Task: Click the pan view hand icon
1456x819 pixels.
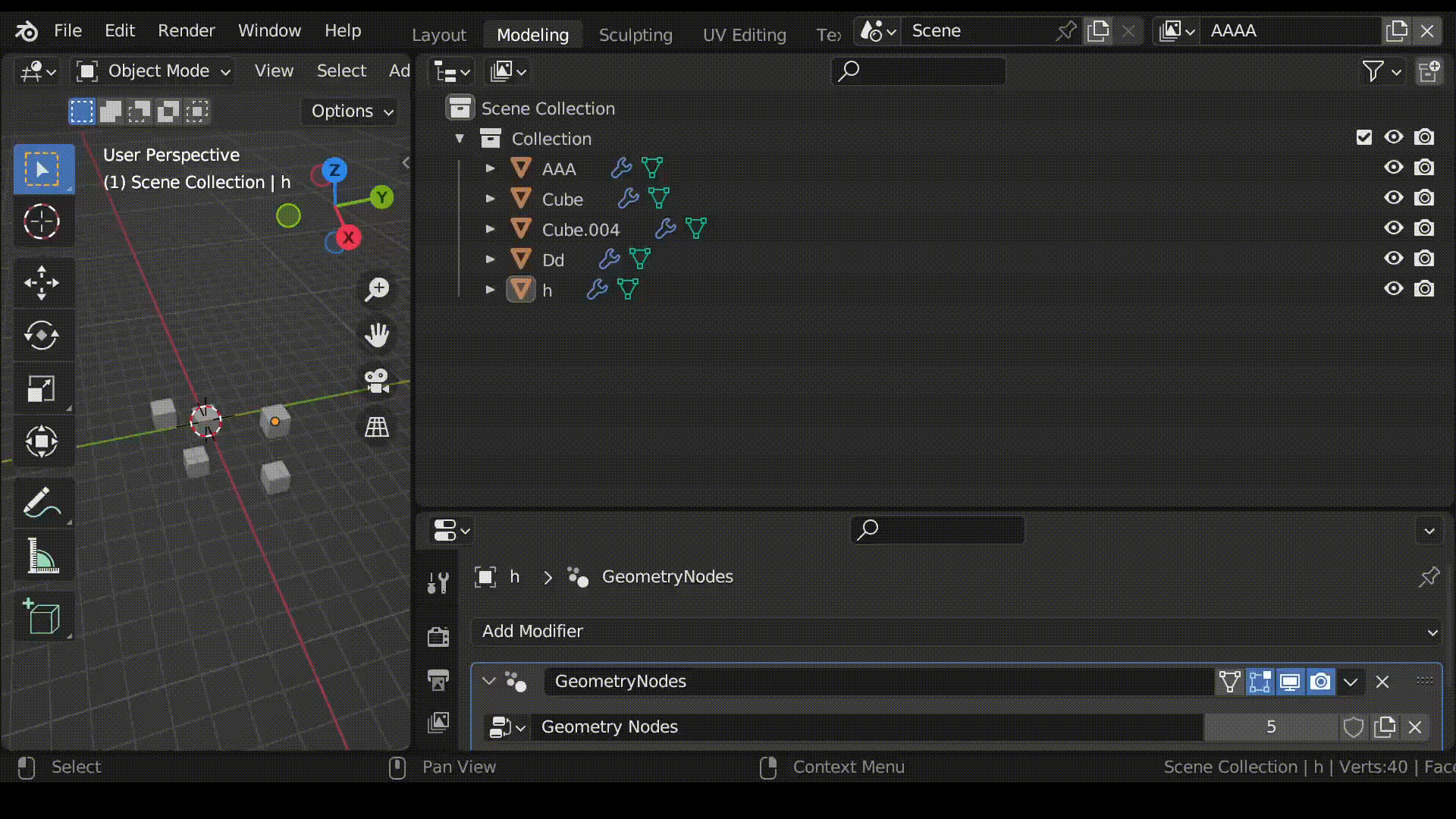Action: (x=377, y=334)
